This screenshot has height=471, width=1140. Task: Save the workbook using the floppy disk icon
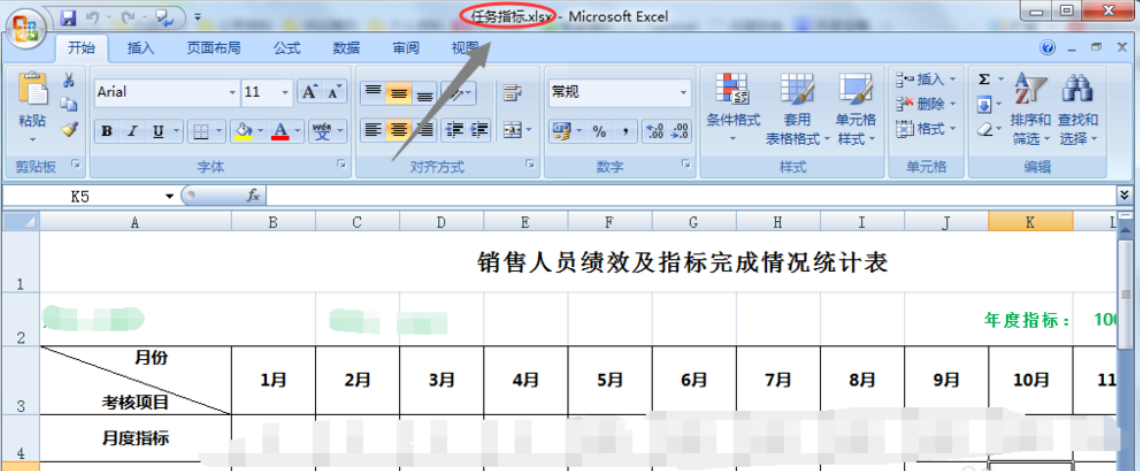coord(68,17)
